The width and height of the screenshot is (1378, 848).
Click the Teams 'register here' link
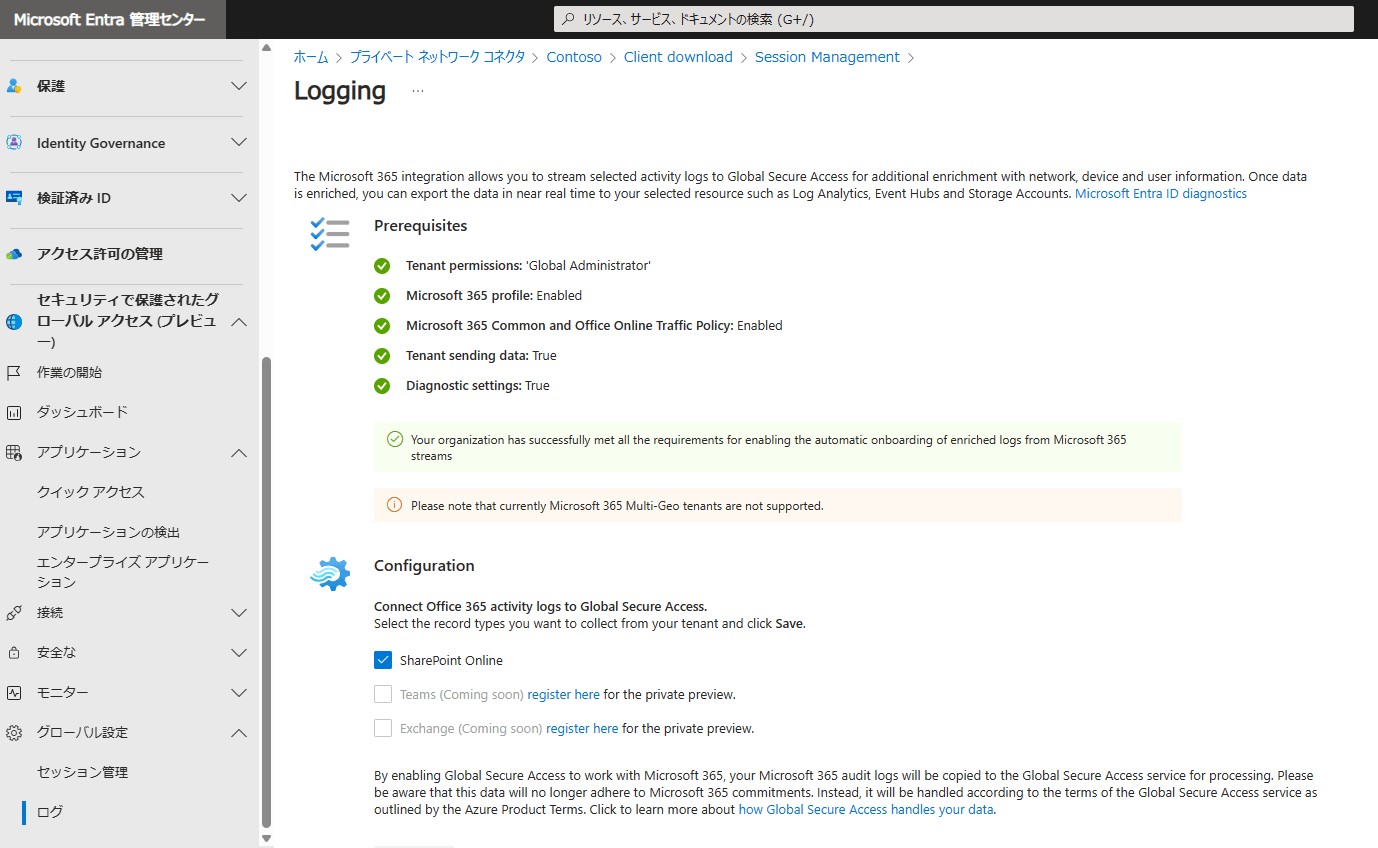[564, 694]
